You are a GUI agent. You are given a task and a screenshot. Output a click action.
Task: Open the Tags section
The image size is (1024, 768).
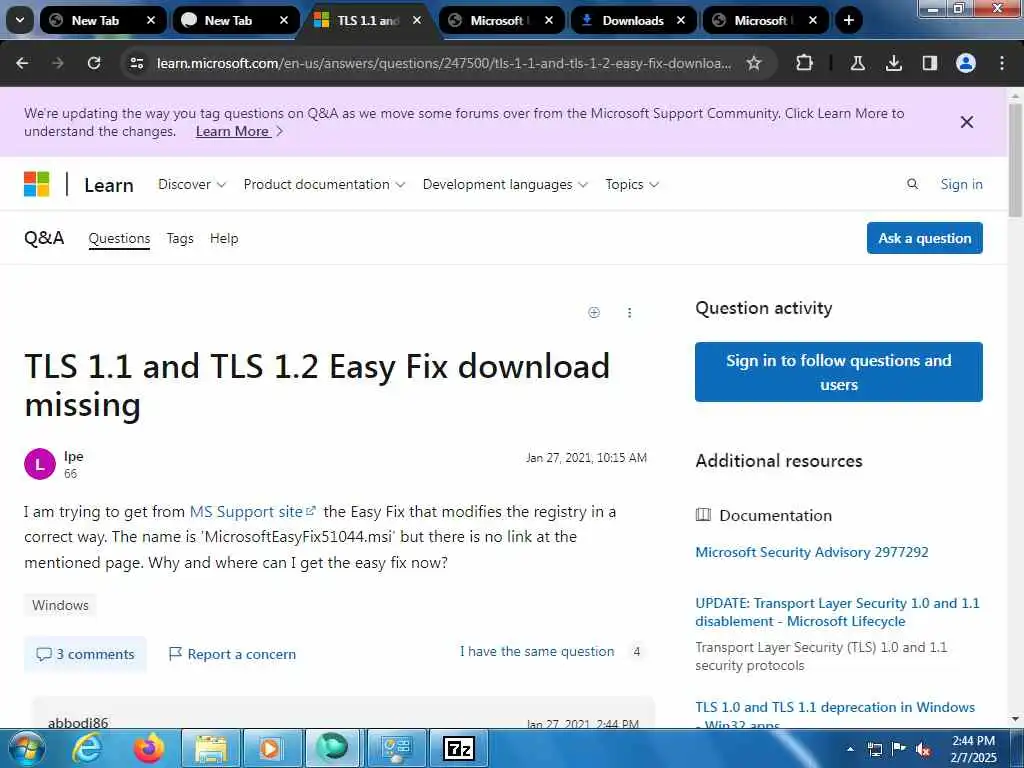[x=180, y=238]
